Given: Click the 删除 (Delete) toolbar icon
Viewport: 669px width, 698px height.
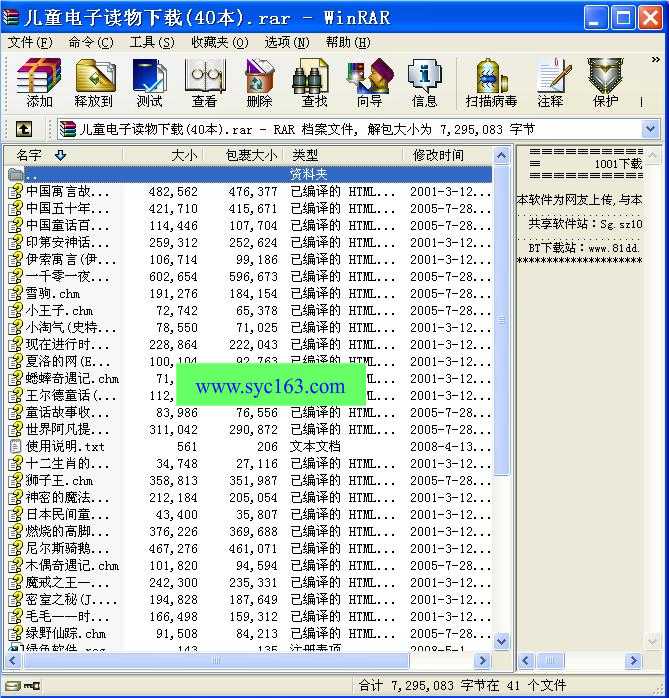Looking at the screenshot, I should tap(259, 82).
